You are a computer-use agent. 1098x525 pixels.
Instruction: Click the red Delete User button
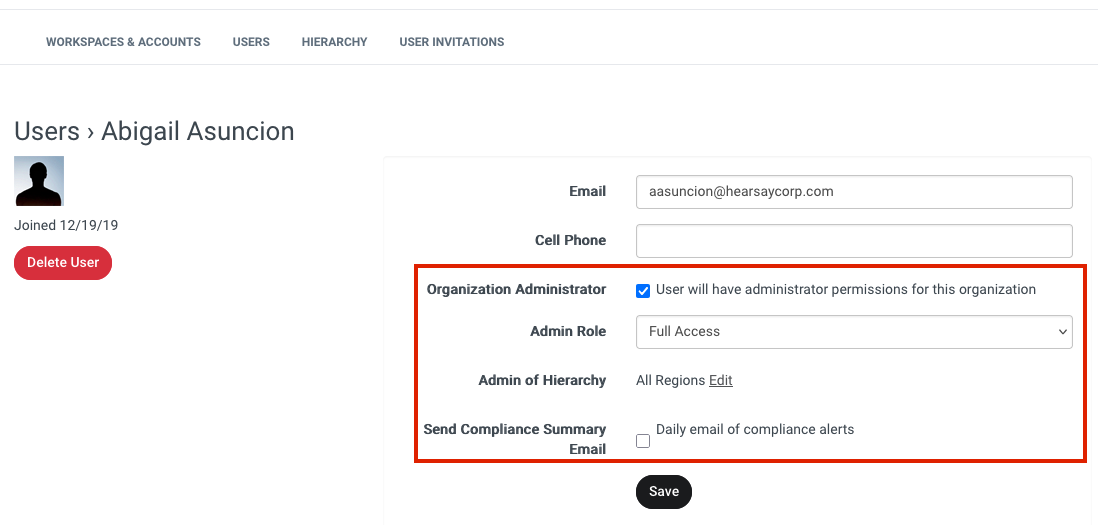63,262
